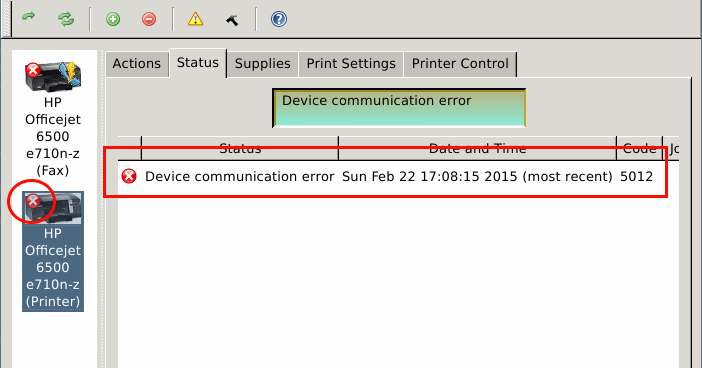Remove device using red minus icon
The image size is (702, 368).
pyautogui.click(x=149, y=19)
